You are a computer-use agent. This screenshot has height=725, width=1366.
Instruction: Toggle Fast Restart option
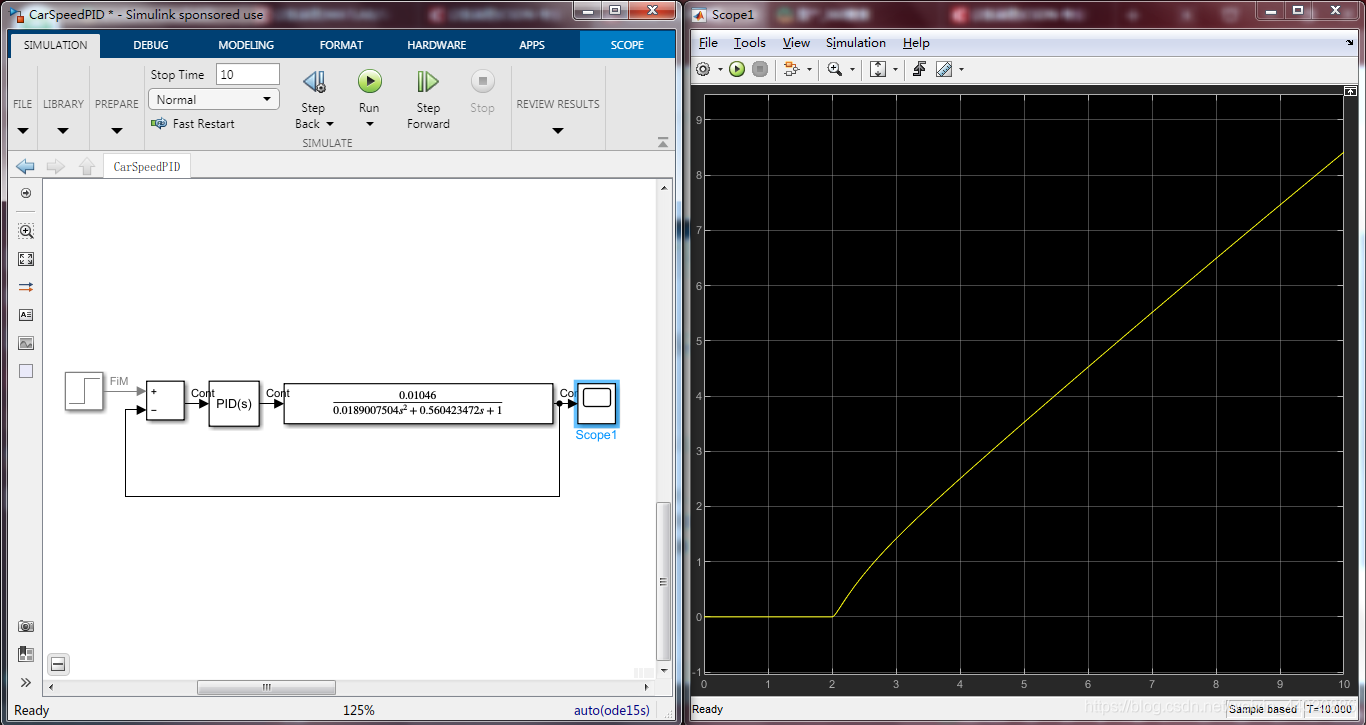[x=193, y=124]
